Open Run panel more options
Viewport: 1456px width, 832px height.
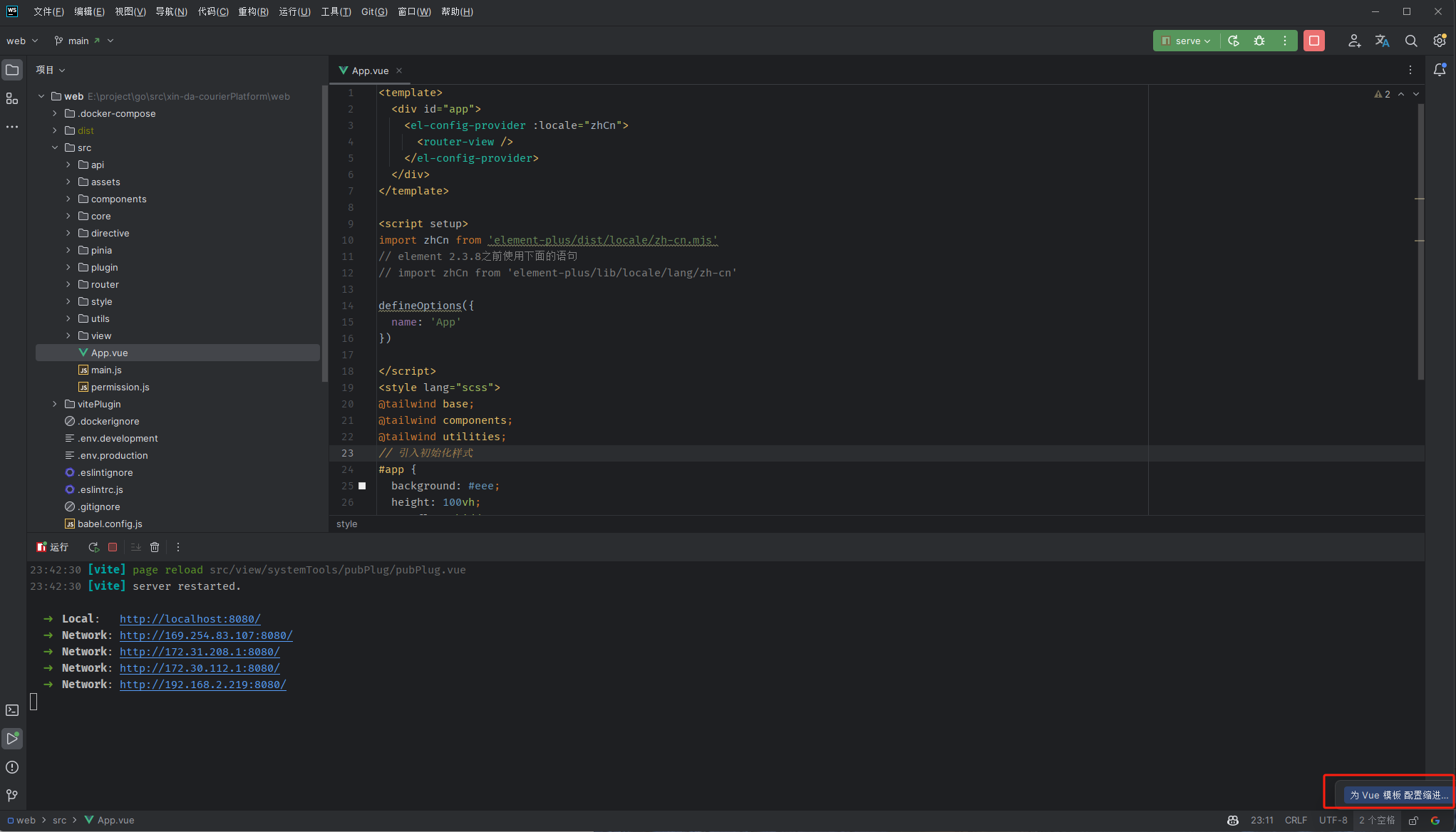coord(178,547)
